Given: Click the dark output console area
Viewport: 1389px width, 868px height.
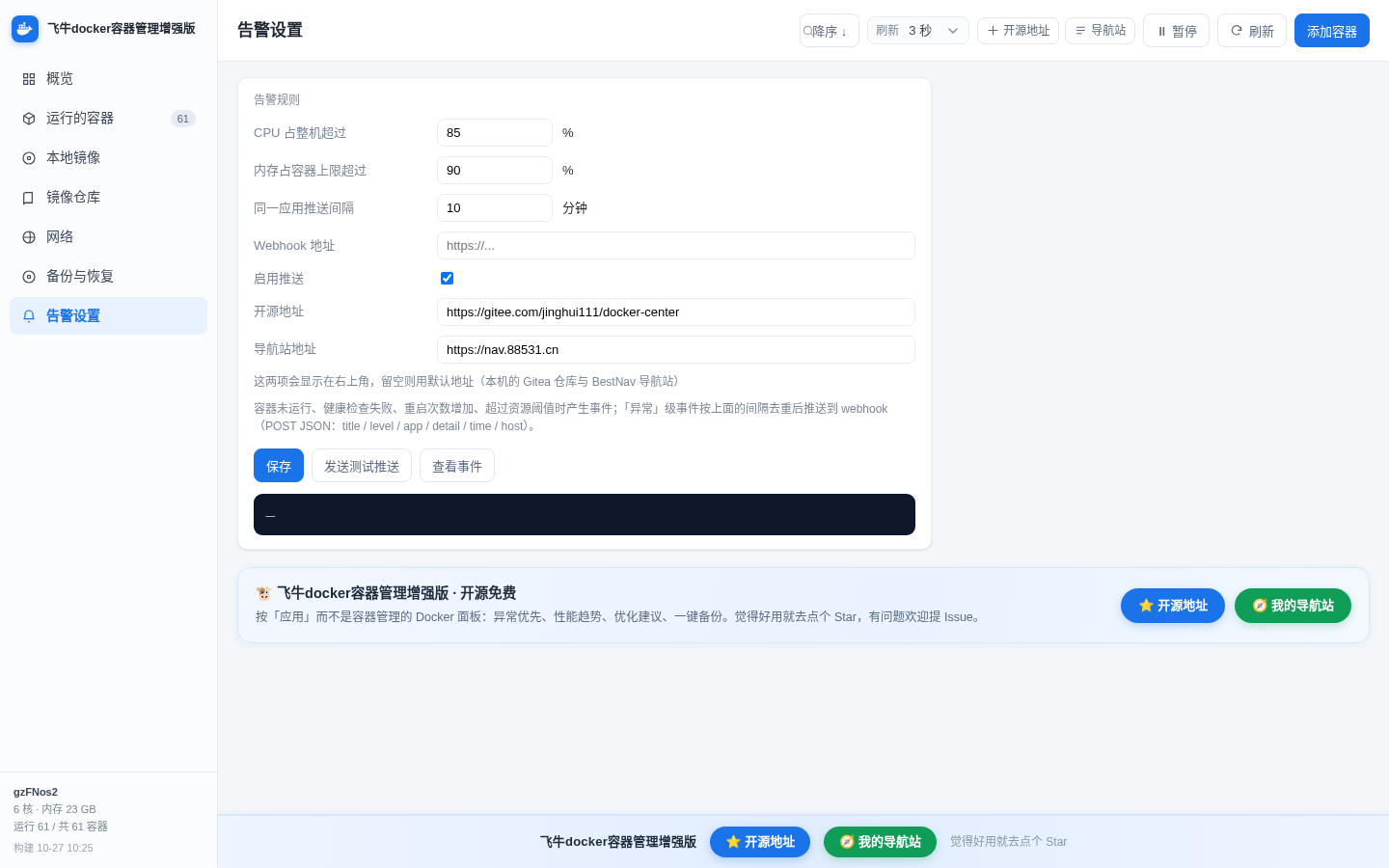Looking at the screenshot, I should pos(585,515).
